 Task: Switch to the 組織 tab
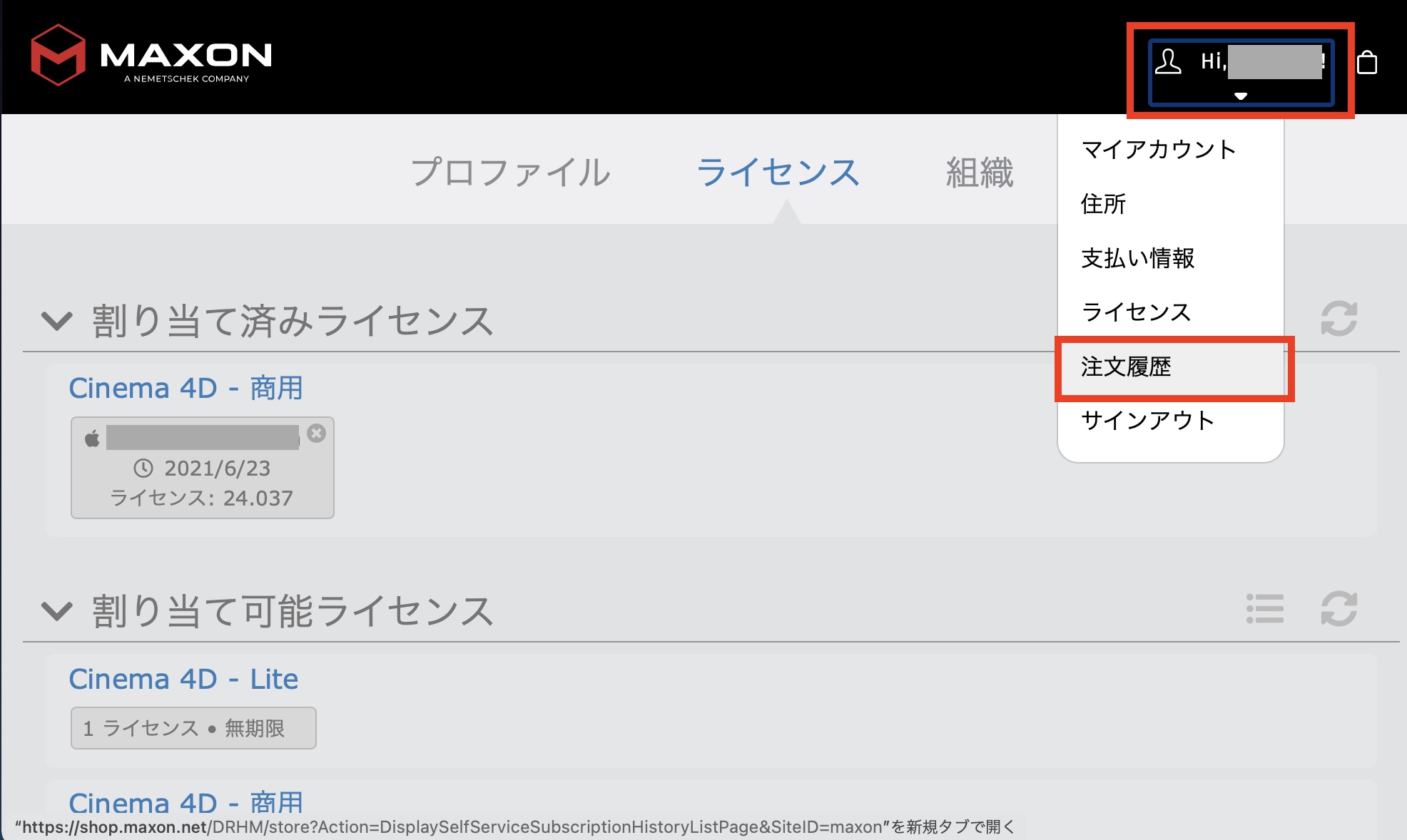coord(980,173)
